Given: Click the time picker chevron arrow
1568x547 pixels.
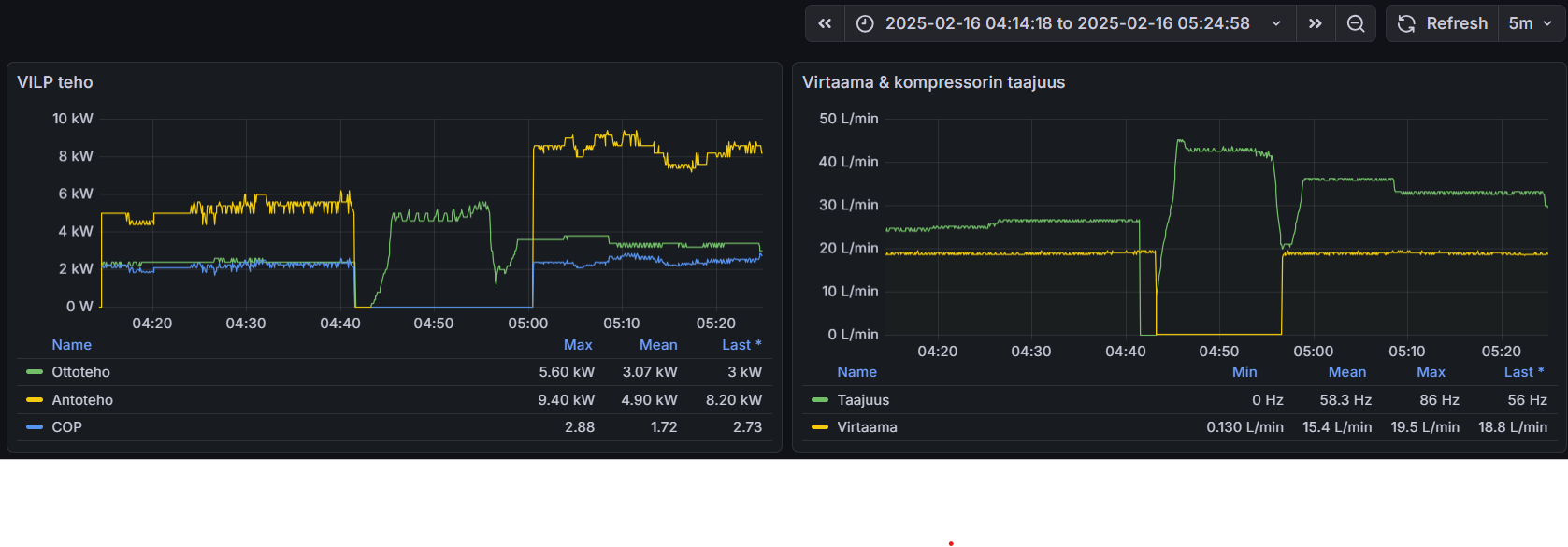Looking at the screenshot, I should coord(1276,24).
